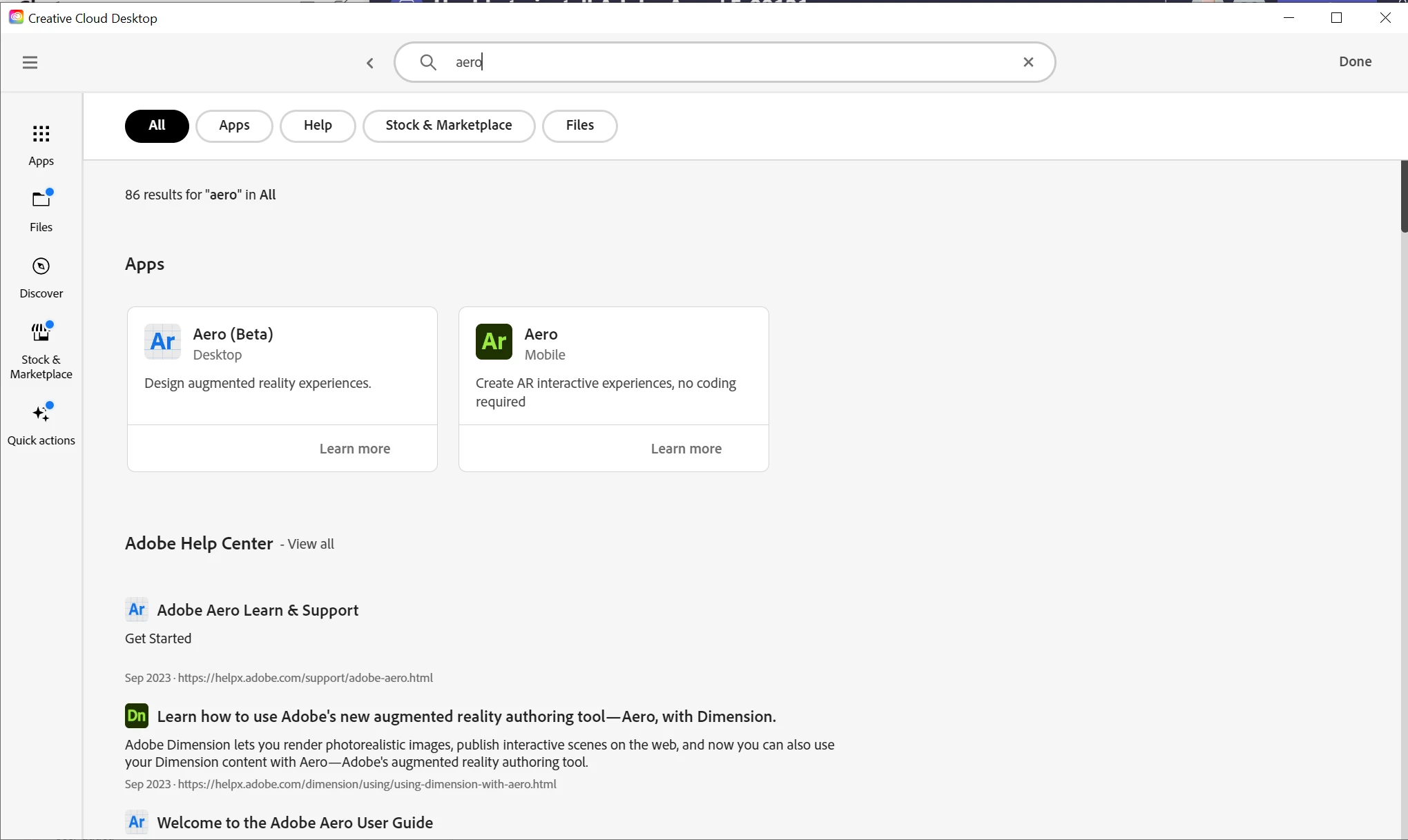The image size is (1408, 840).
Task: Open Files in the sidebar
Action: [x=41, y=211]
